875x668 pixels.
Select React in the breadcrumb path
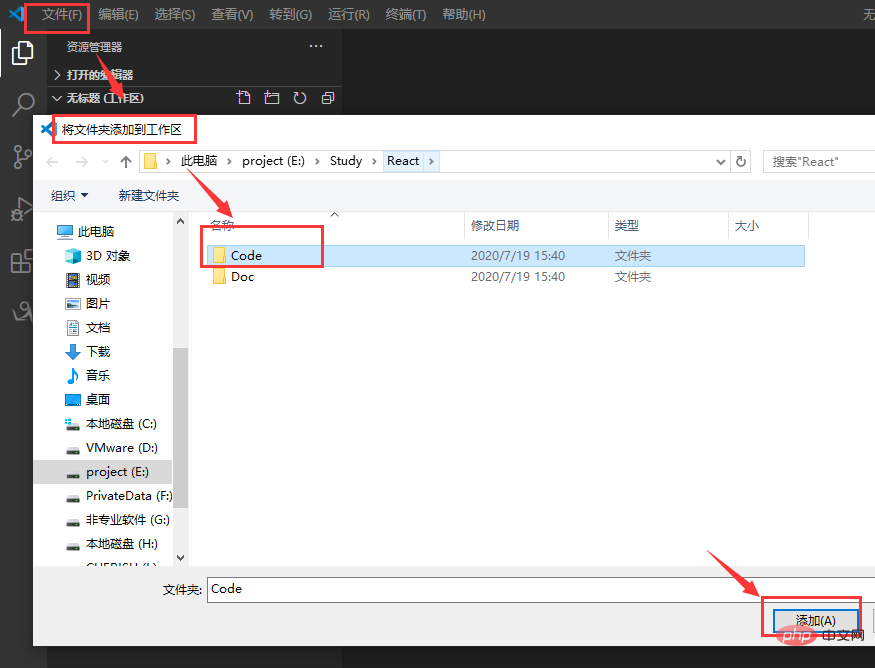pos(403,161)
